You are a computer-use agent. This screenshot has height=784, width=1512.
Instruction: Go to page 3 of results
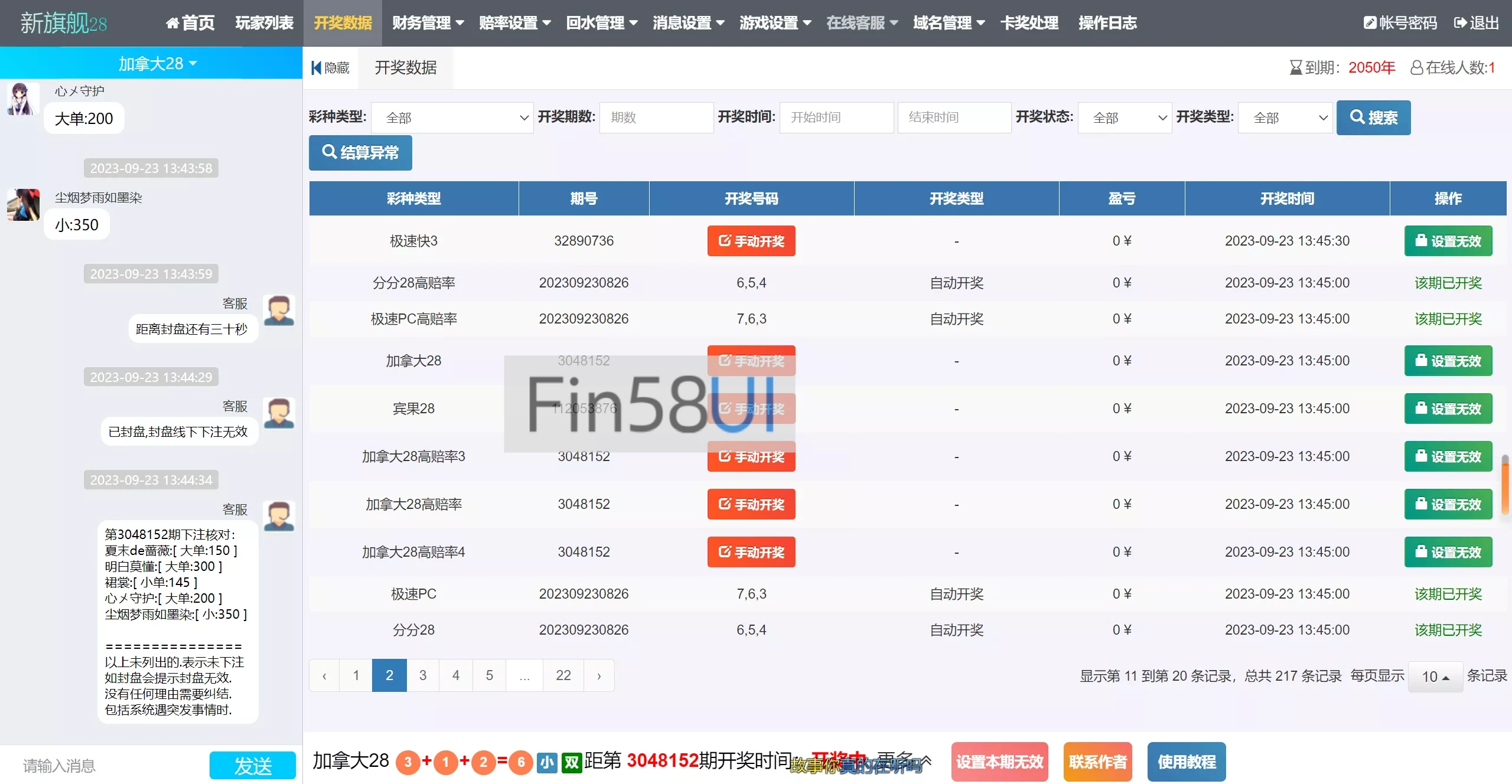(422, 675)
